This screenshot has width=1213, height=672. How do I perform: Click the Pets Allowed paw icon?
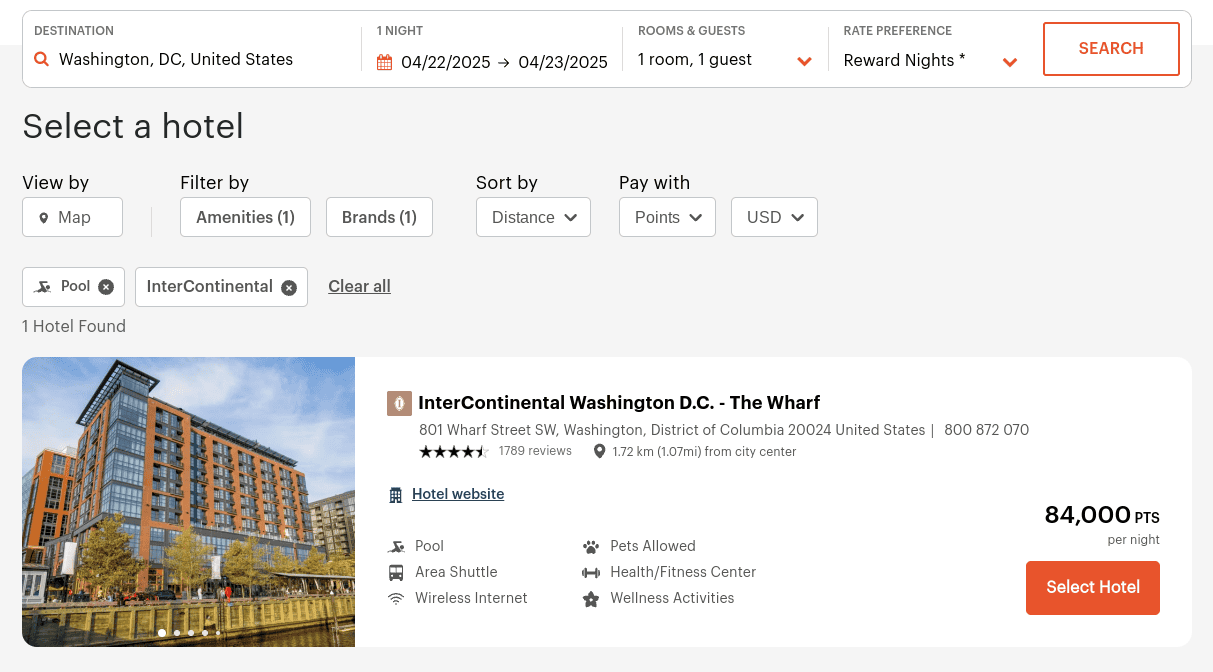click(x=591, y=547)
